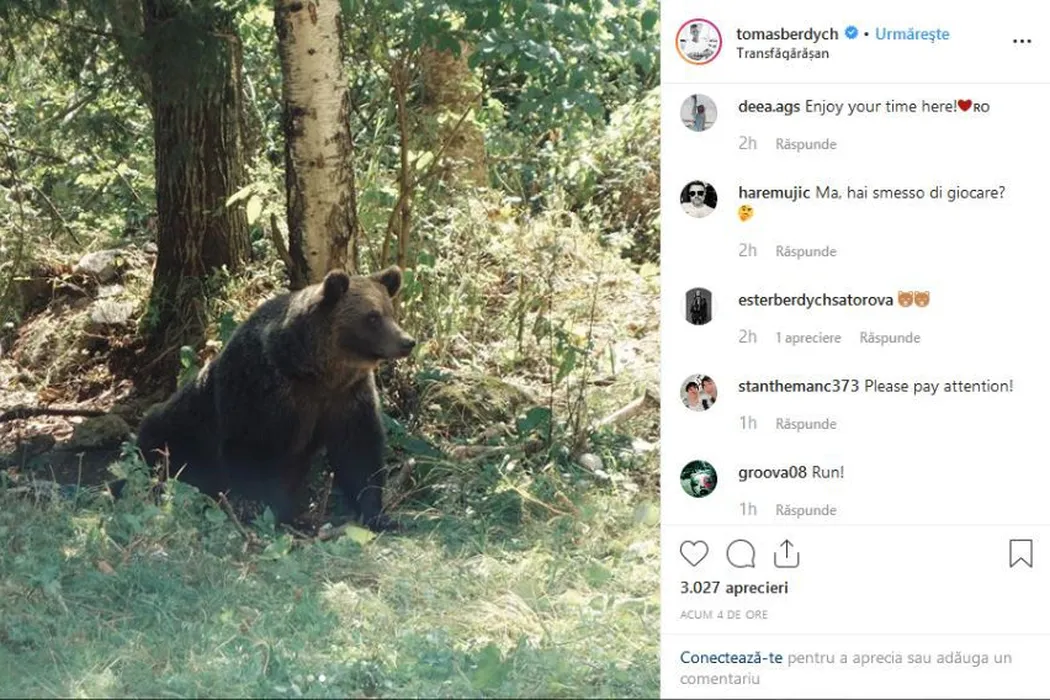
Task: Open the Transfăgărășan location link
Action: pyautogui.click(x=782, y=53)
